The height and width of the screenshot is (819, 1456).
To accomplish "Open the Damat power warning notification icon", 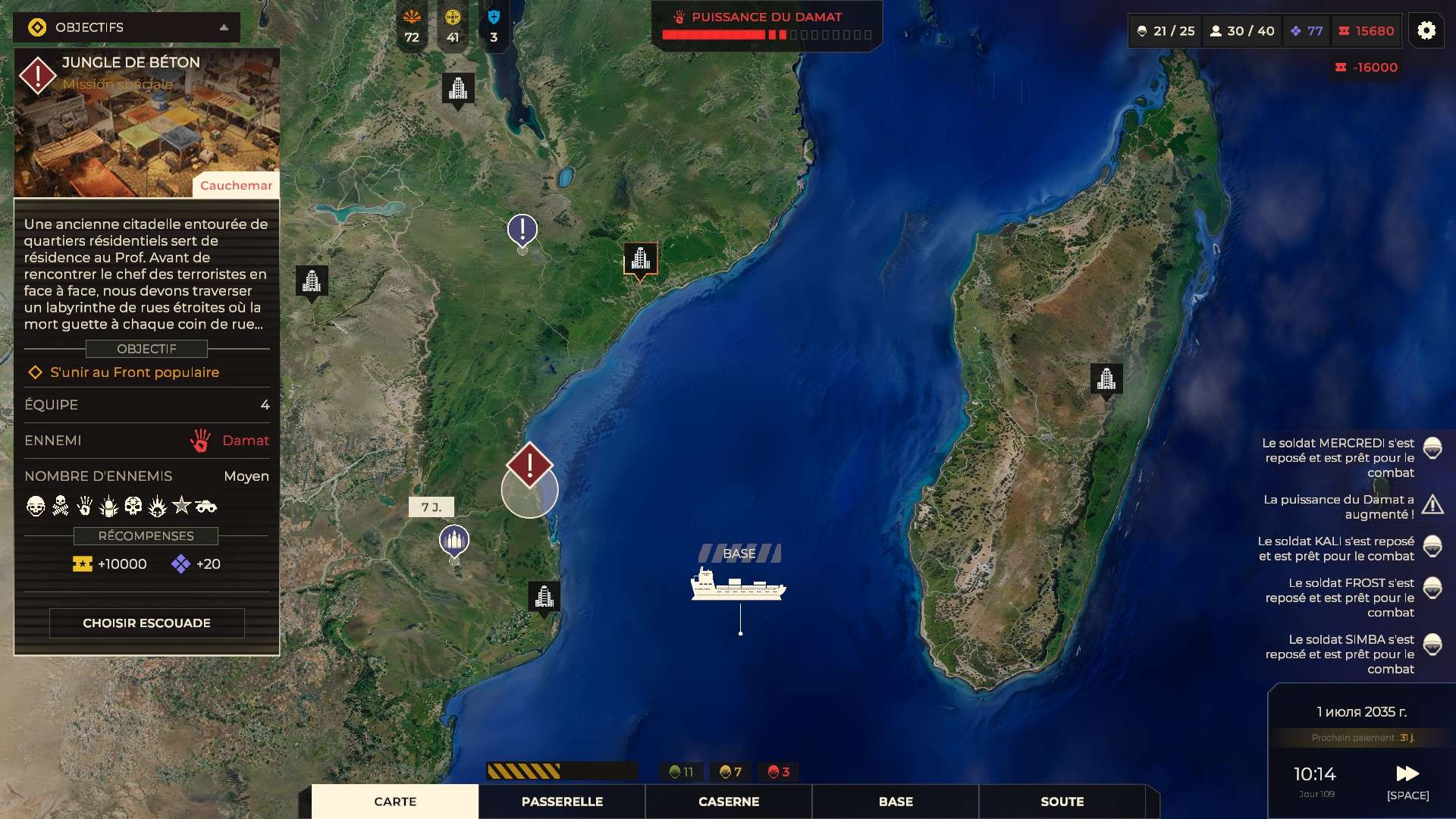I will (1432, 505).
